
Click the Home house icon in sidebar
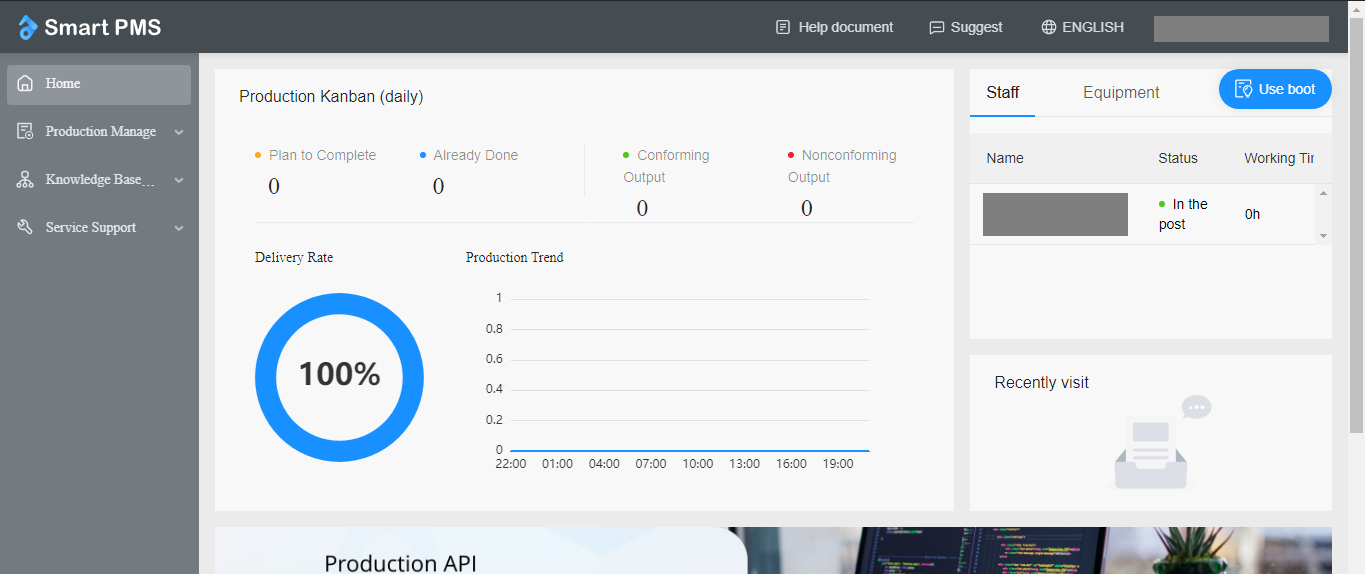[25, 84]
